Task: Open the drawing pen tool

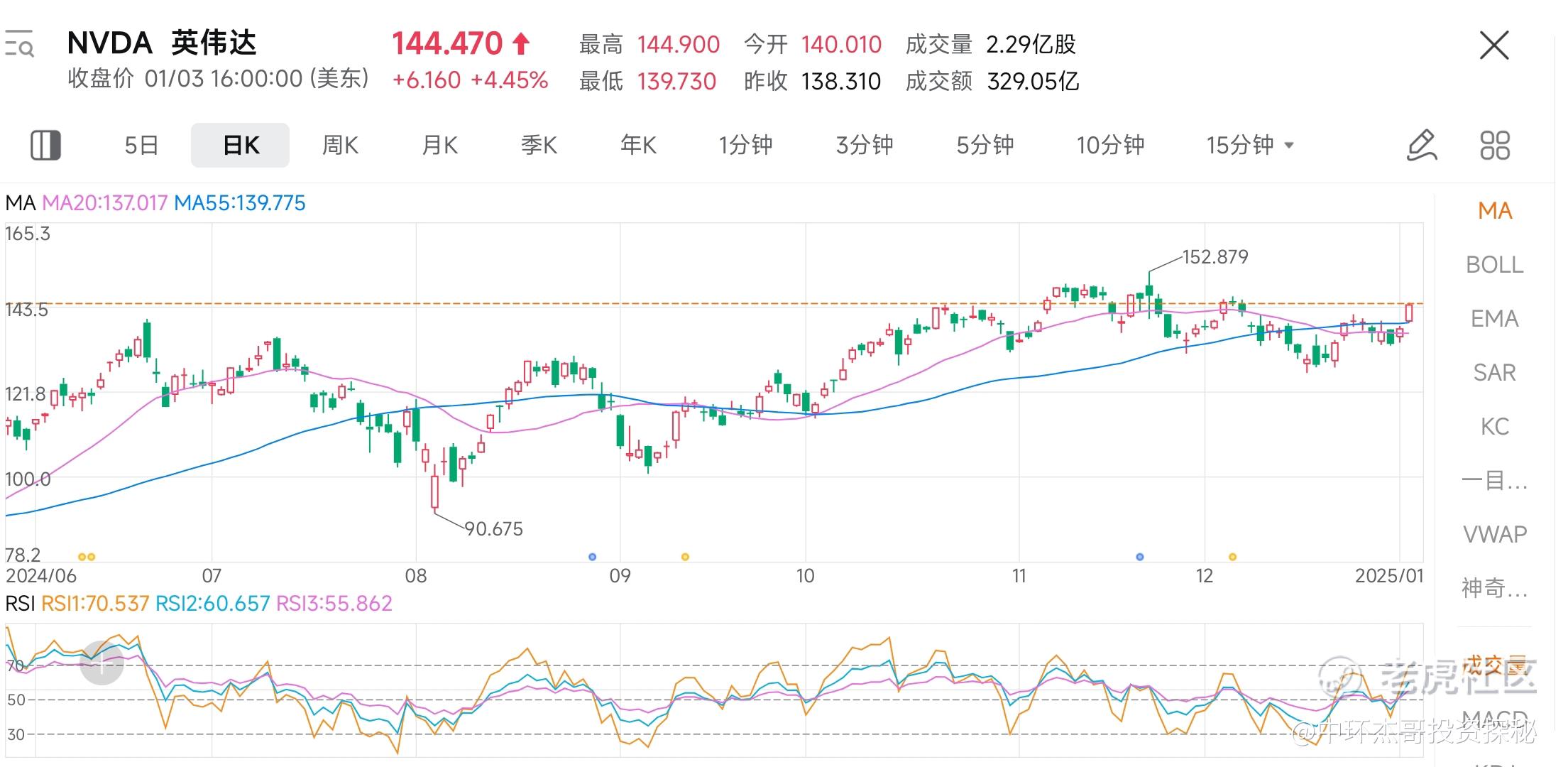Action: point(1422,145)
